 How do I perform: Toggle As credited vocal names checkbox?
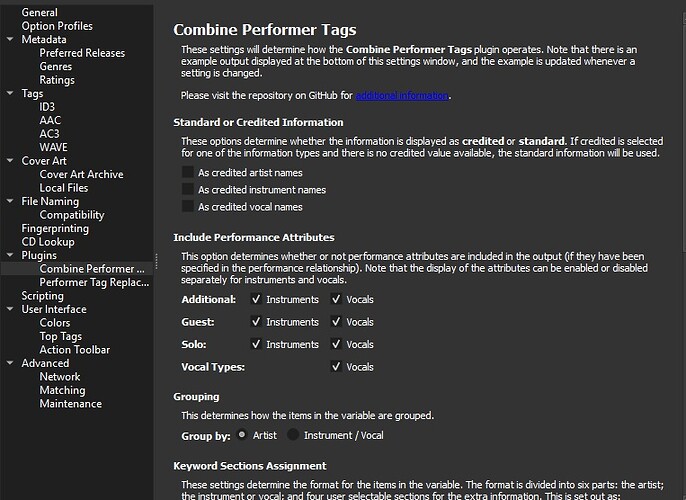click(x=188, y=206)
